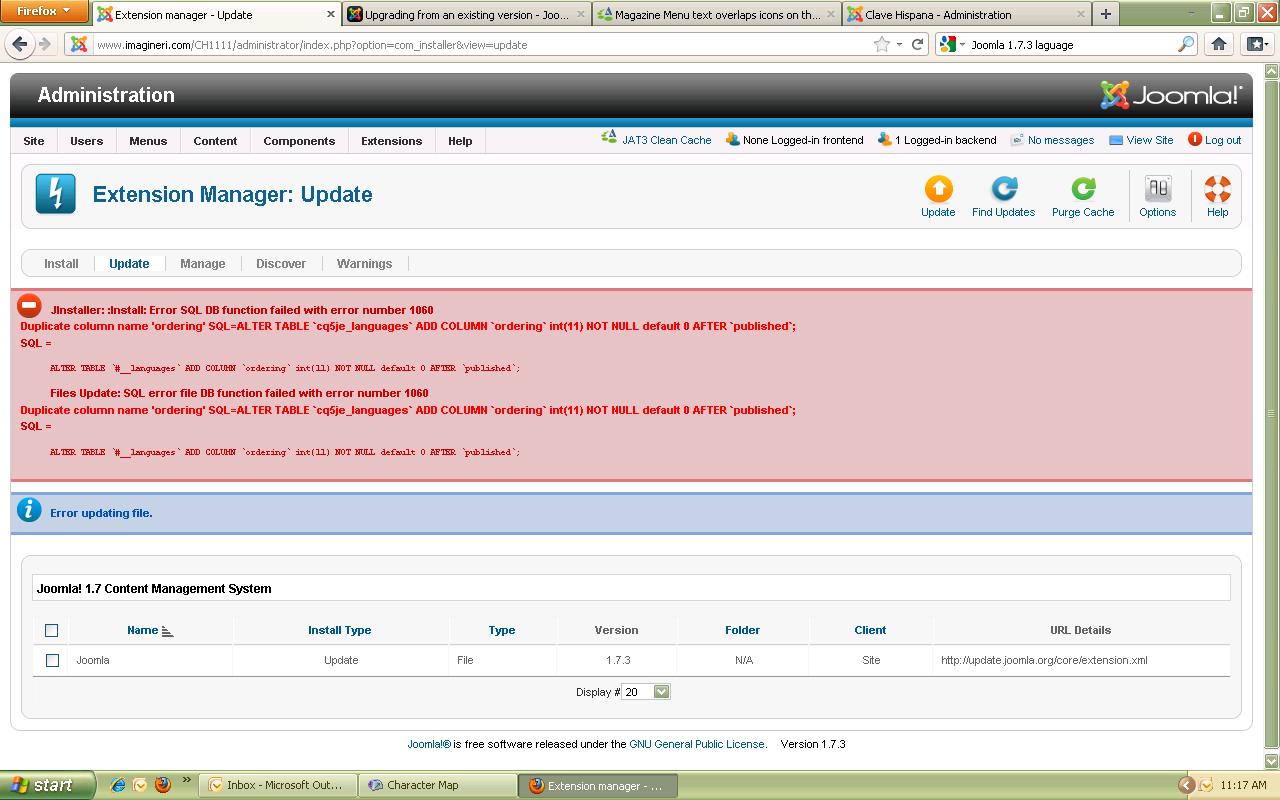Open the Firefox menu button
Viewport: 1280px width, 800px height.
click(x=44, y=12)
